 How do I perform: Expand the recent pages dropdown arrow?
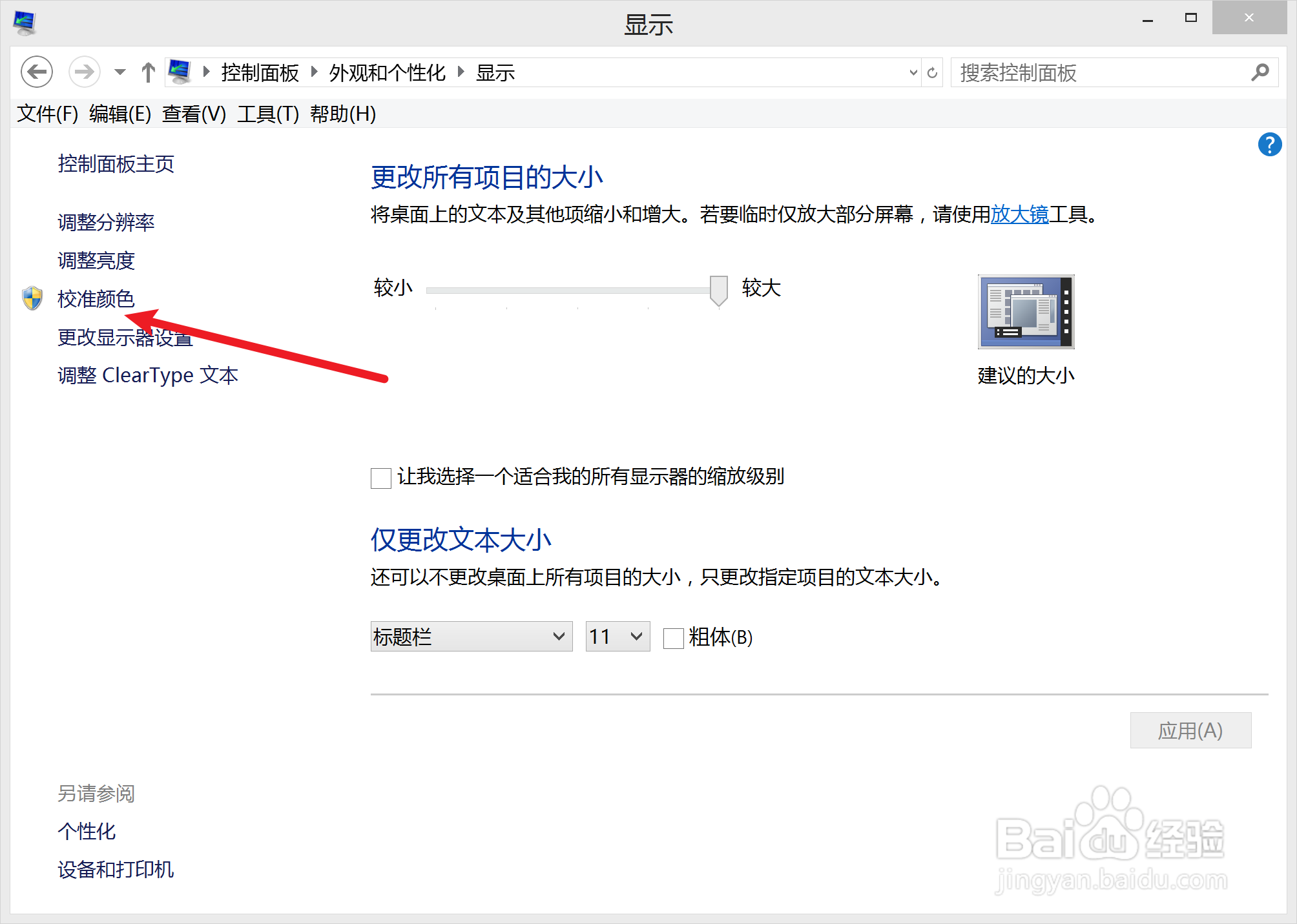pyautogui.click(x=119, y=72)
